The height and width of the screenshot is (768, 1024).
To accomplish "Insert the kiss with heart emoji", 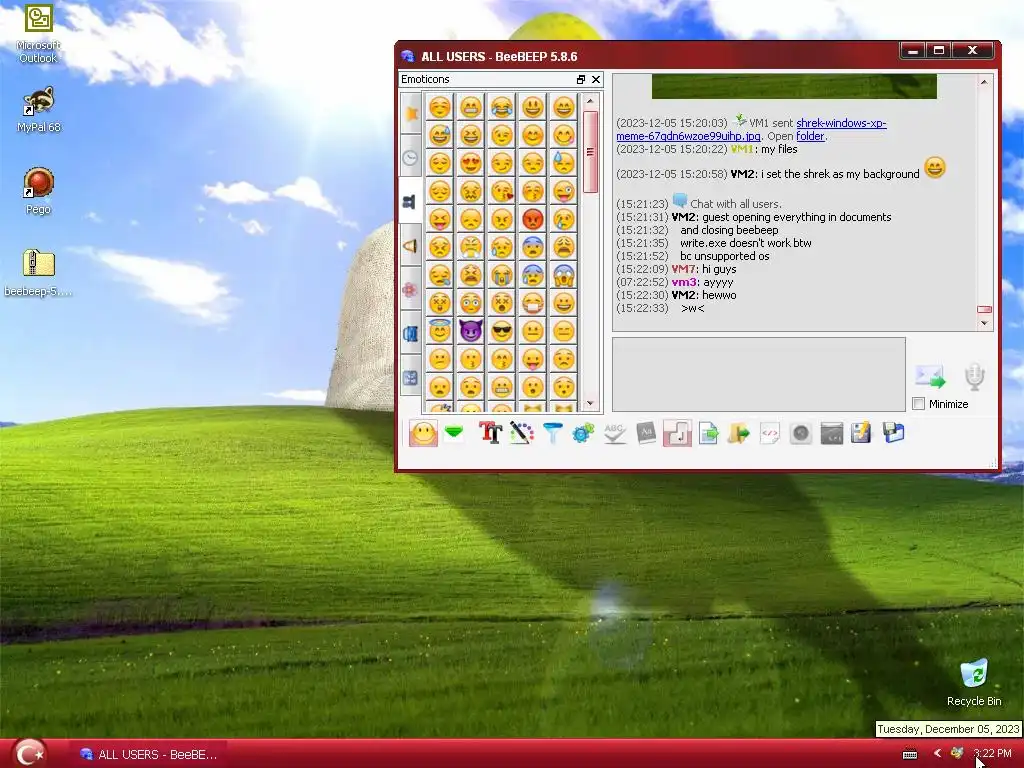I will pyautogui.click(x=502, y=191).
